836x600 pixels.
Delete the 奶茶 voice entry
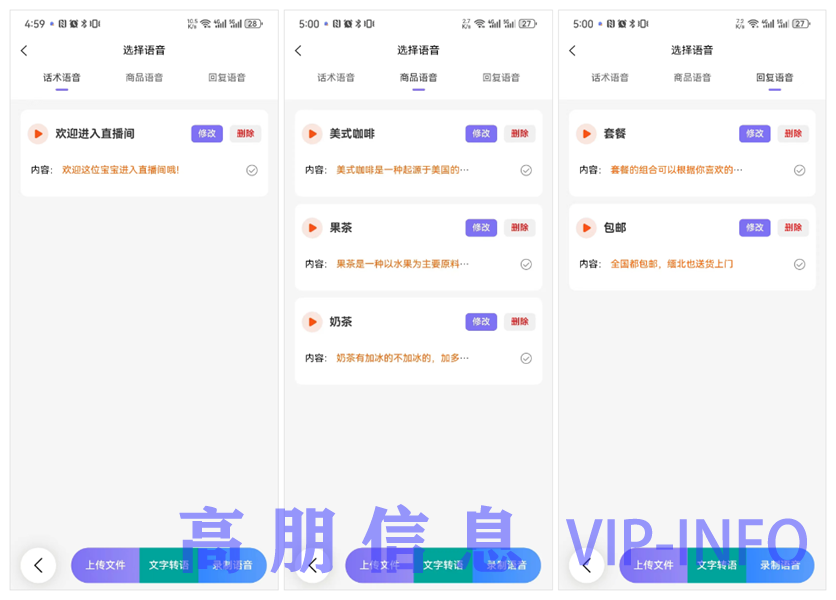click(x=519, y=322)
